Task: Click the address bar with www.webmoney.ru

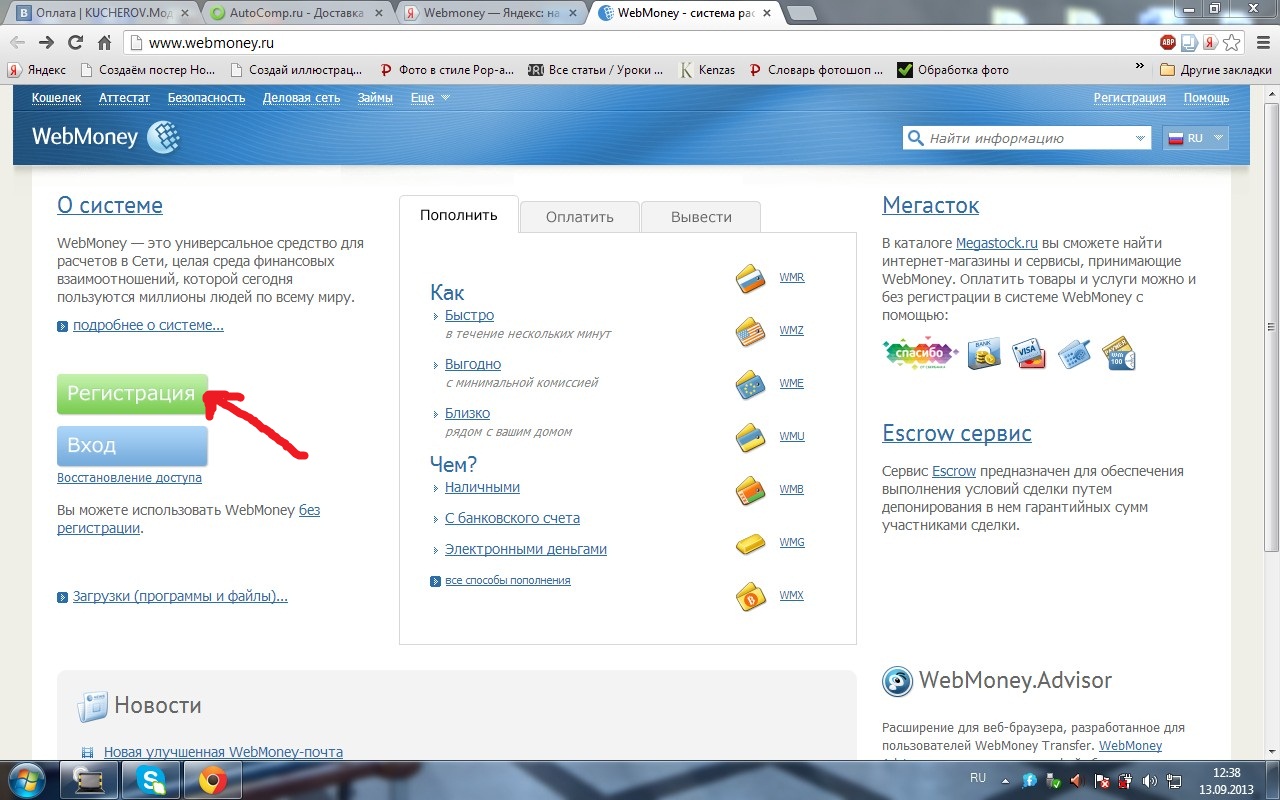Action: point(640,43)
